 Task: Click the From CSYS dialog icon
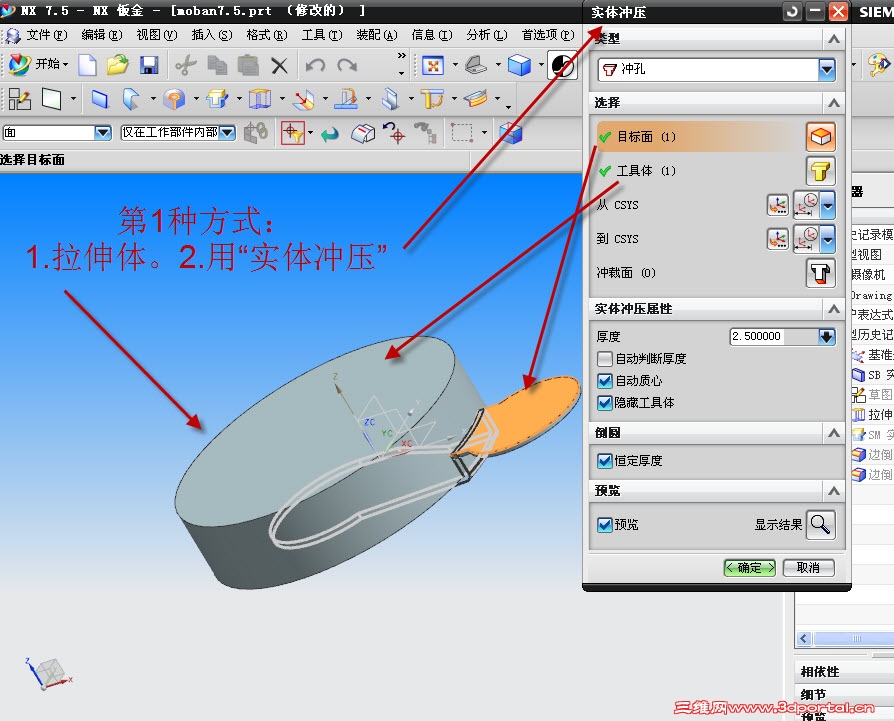click(778, 205)
